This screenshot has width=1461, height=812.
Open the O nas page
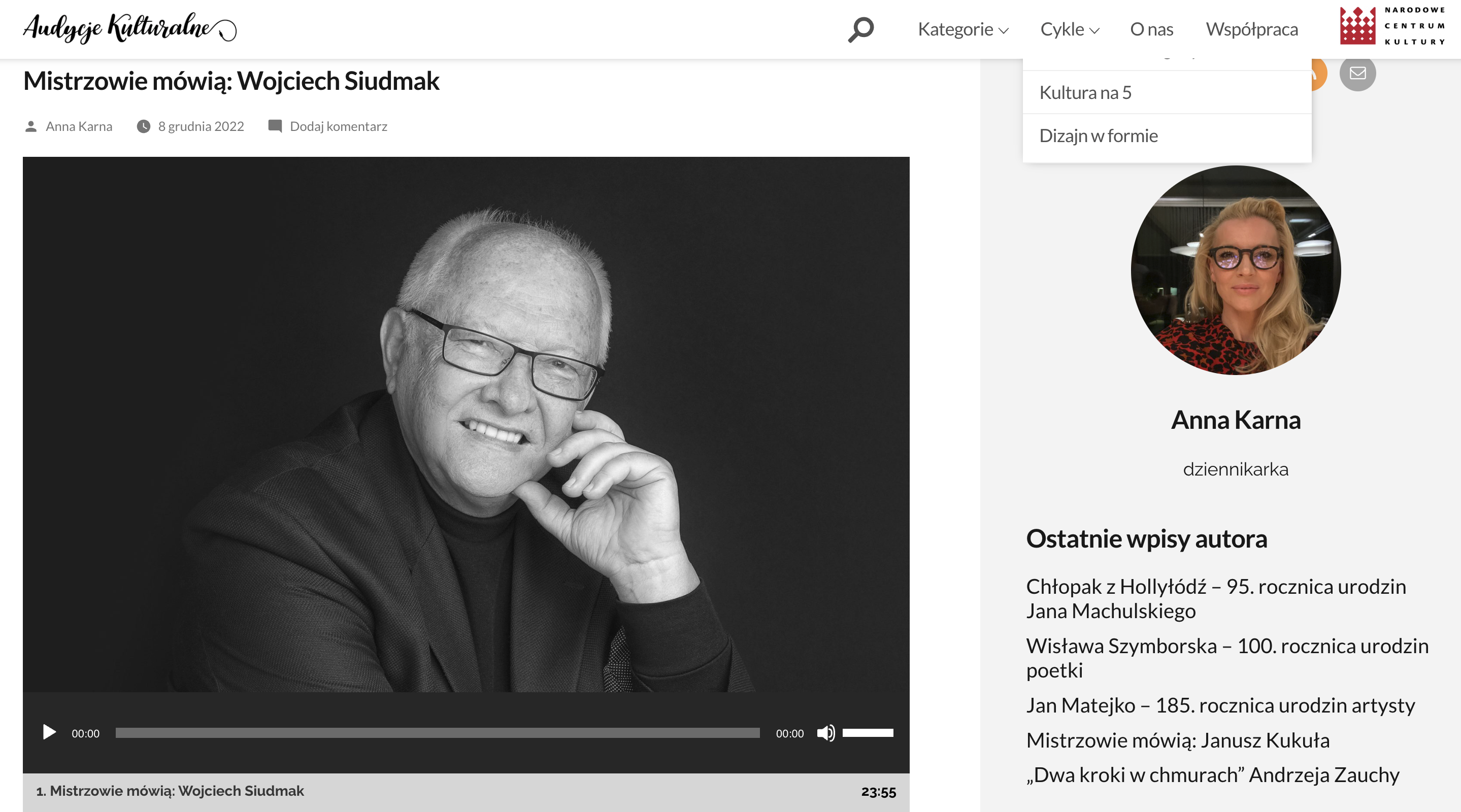[1151, 29]
